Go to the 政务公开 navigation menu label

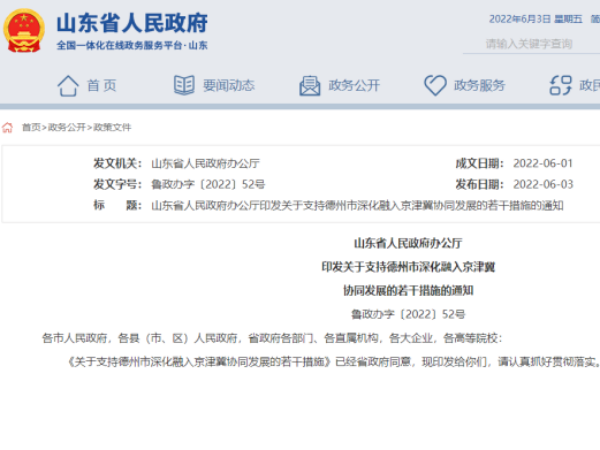354,86
